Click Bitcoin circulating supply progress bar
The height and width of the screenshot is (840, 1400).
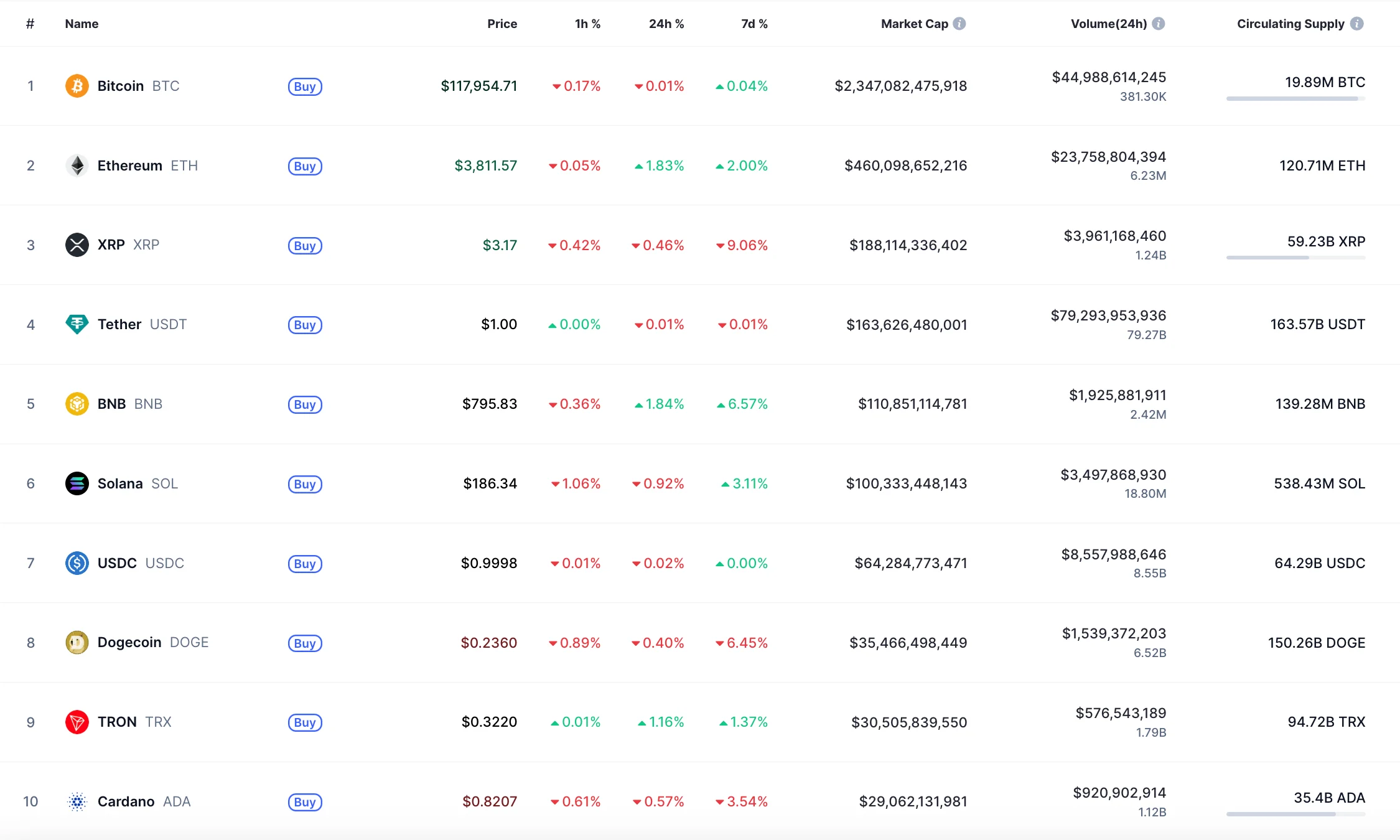pos(1295,98)
